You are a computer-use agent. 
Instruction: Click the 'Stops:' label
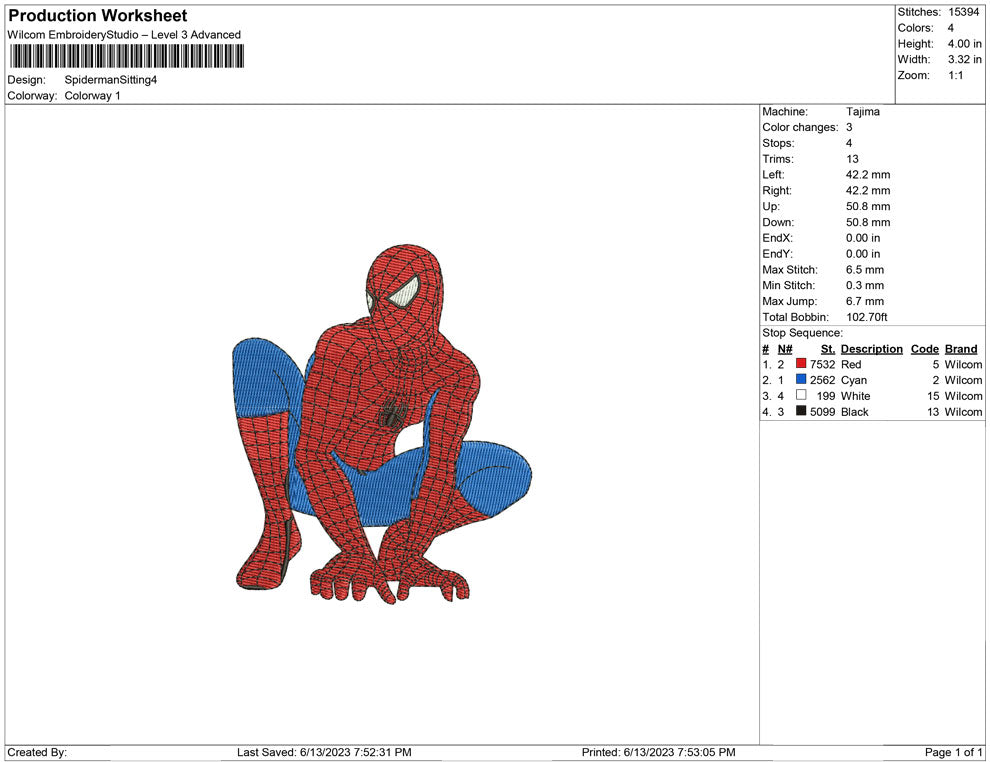pos(778,143)
